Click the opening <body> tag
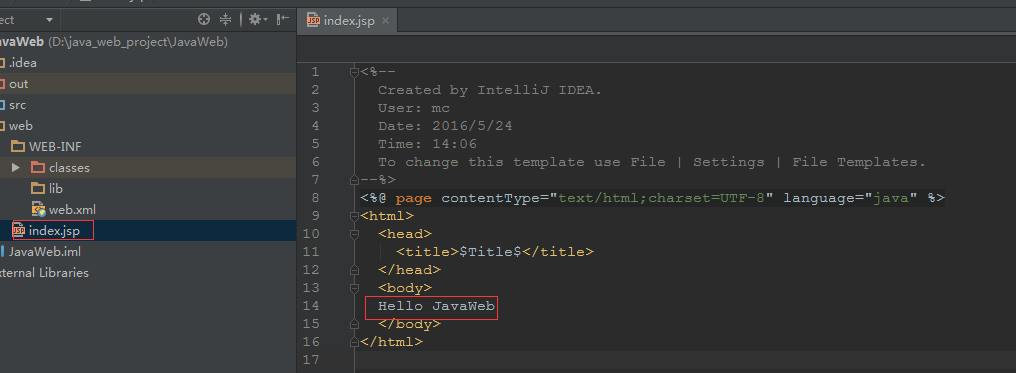The image size is (1016, 373). point(405,288)
